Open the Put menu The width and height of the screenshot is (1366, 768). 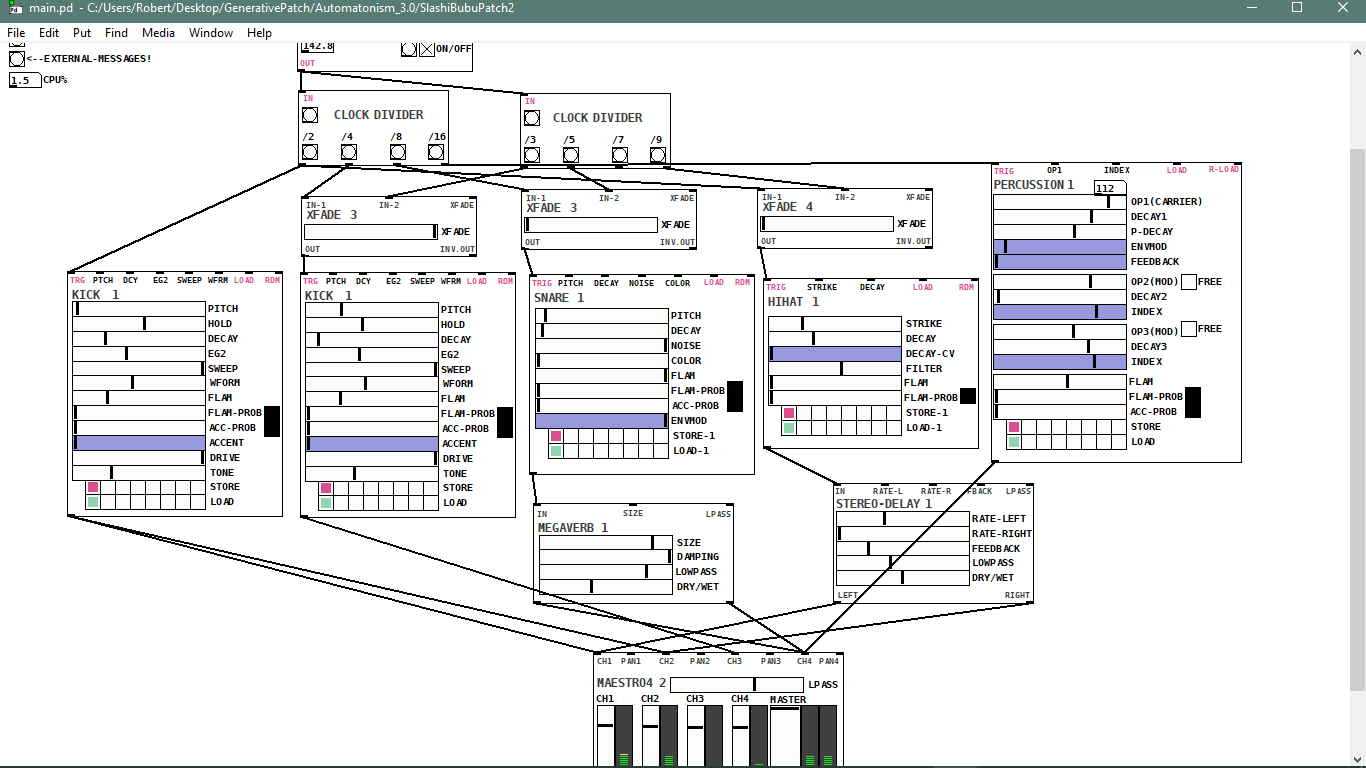point(82,33)
